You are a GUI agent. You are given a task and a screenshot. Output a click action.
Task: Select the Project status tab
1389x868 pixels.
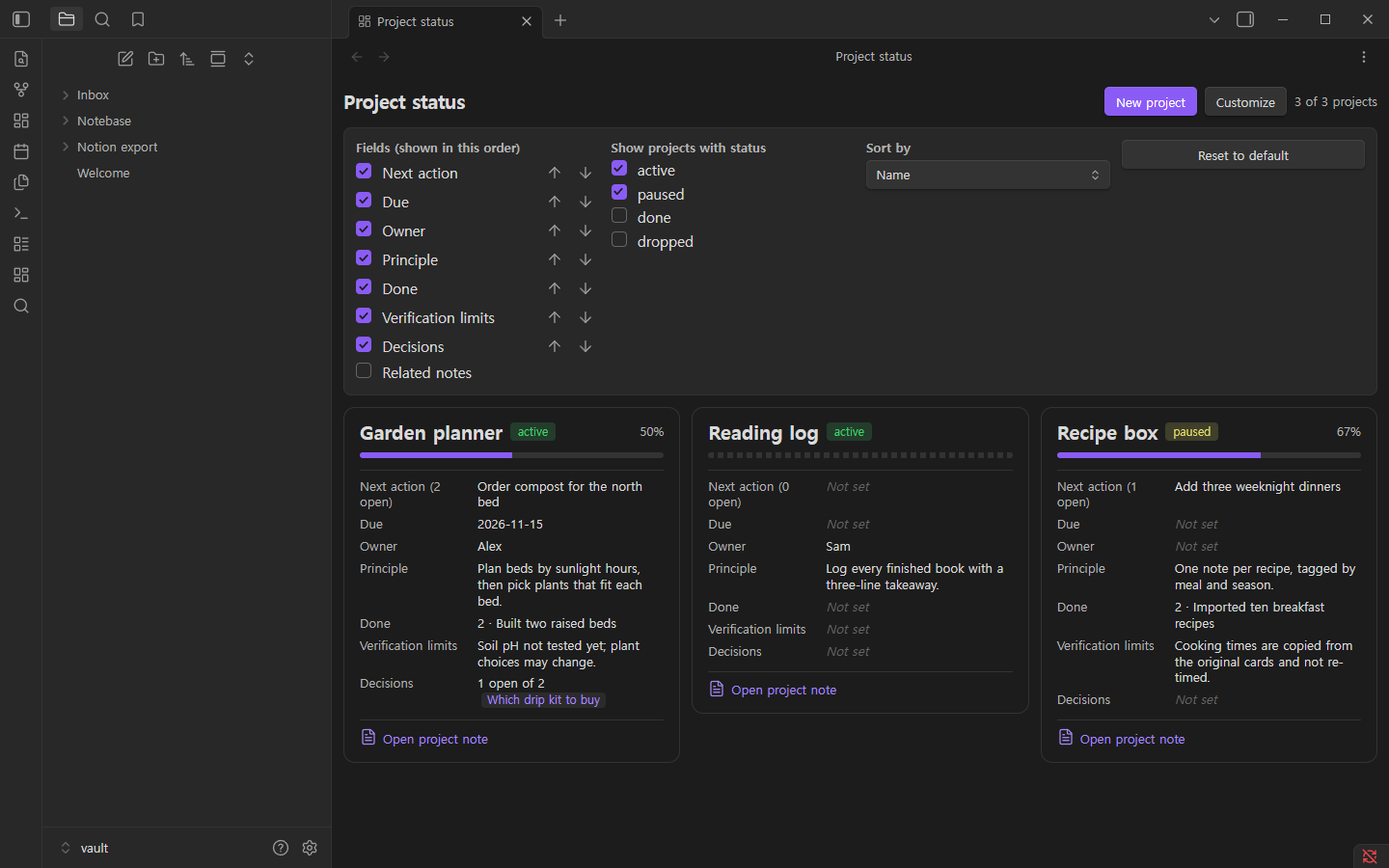coord(445,21)
